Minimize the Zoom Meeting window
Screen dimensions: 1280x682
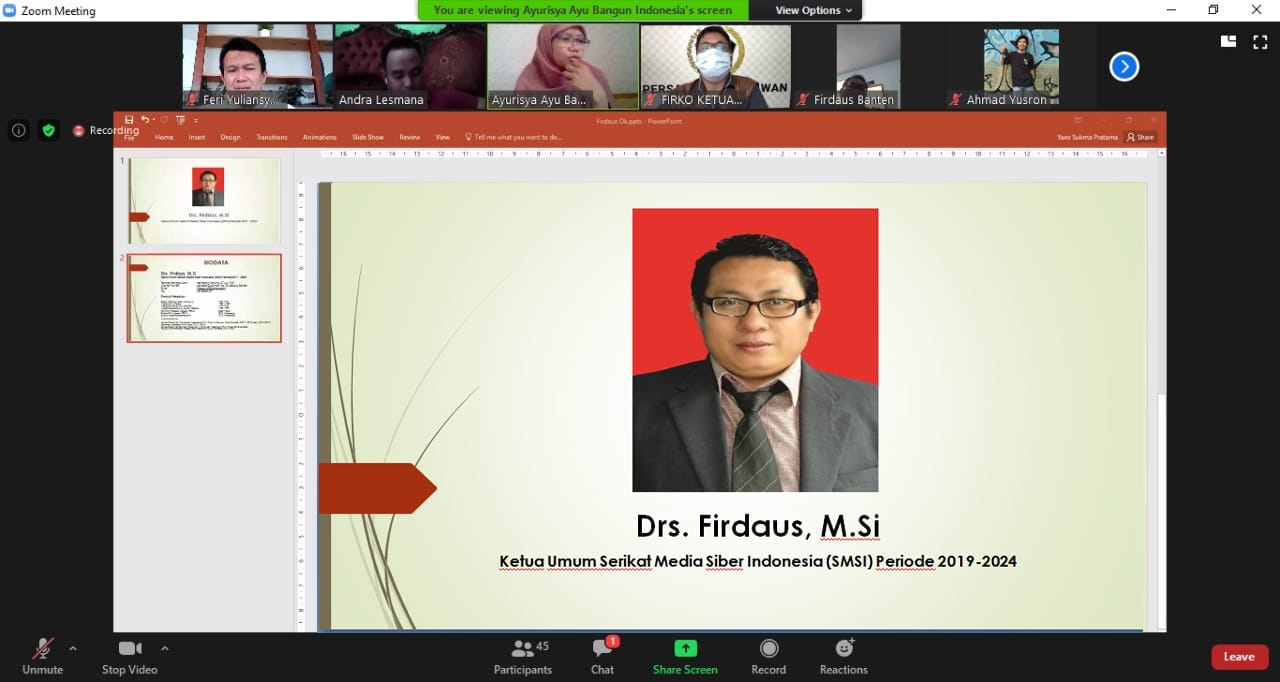tap(1171, 10)
